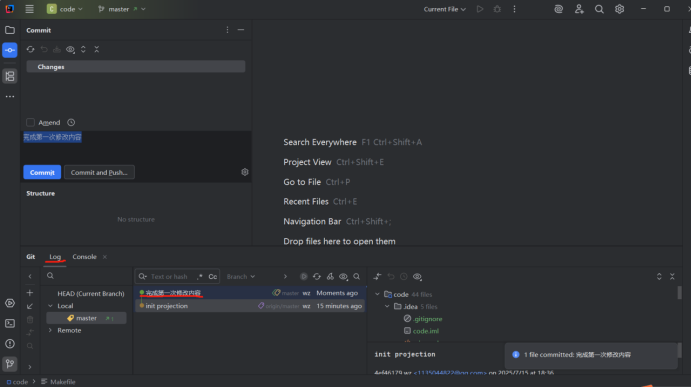Cherry-pick selected commit icon
This screenshot has height=387, width=691.
click(x=330, y=276)
